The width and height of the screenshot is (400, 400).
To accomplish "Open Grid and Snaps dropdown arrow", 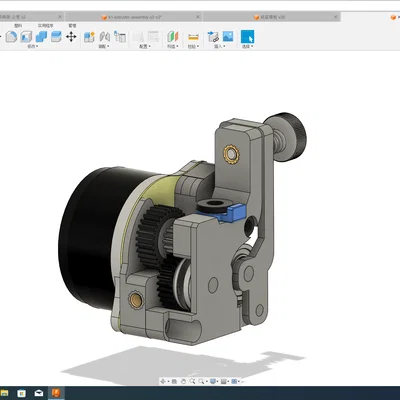I will [x=228, y=381].
